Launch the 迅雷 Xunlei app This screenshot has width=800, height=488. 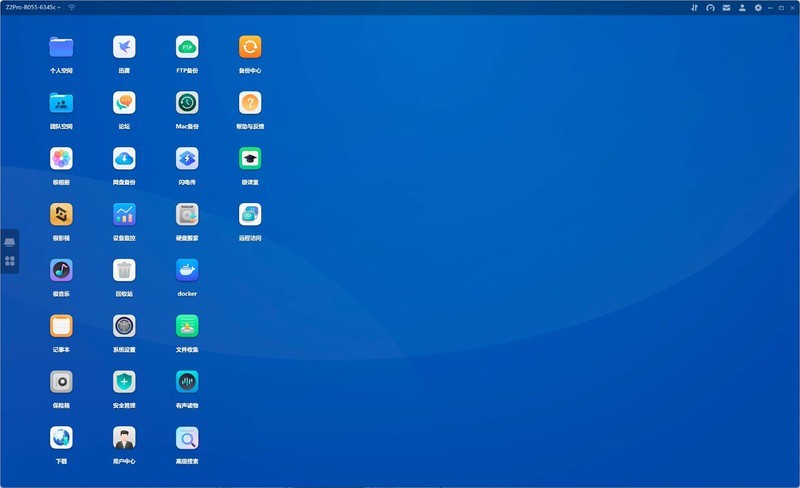click(x=124, y=47)
